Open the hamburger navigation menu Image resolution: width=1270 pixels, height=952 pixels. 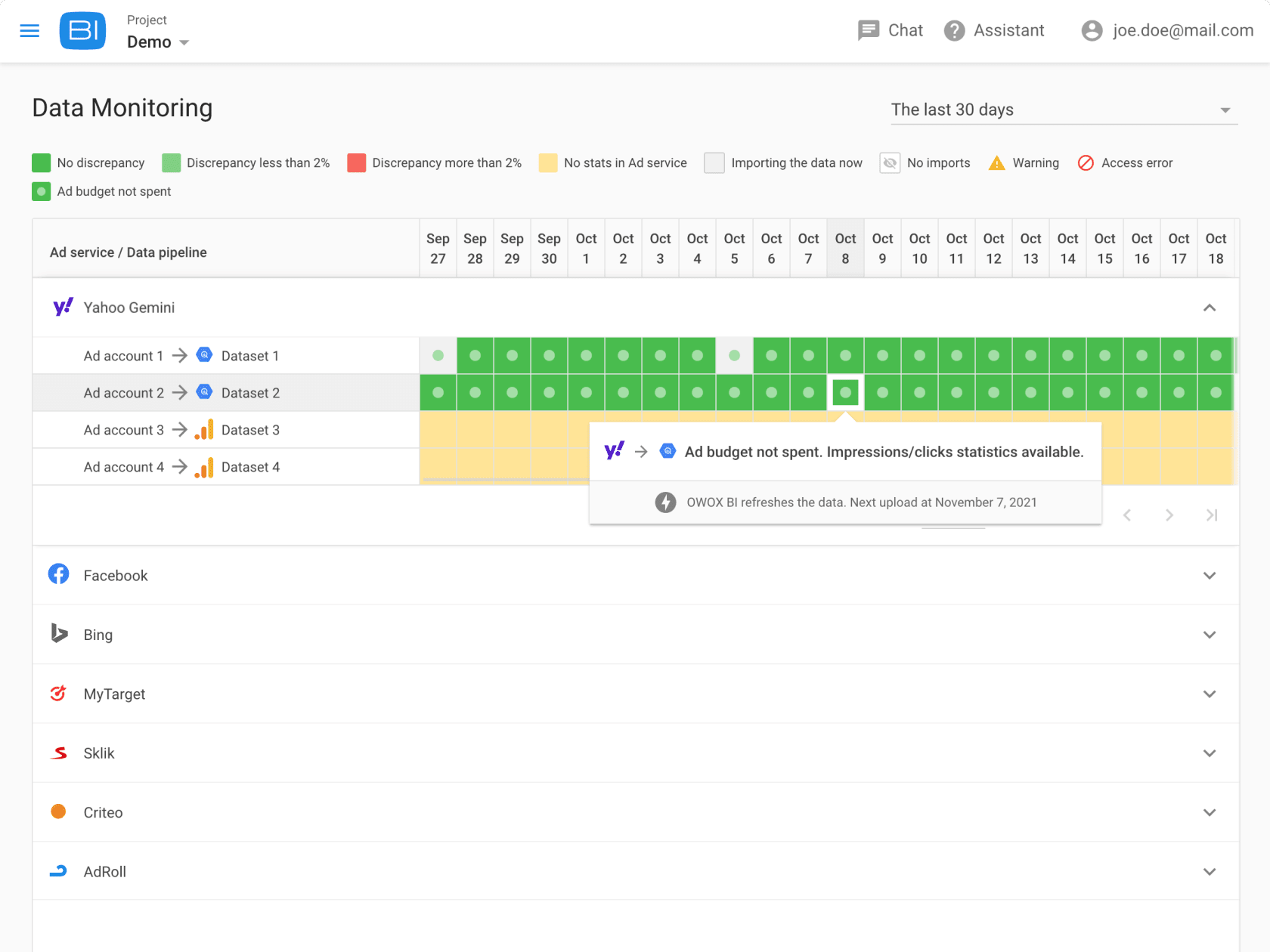coord(29,31)
